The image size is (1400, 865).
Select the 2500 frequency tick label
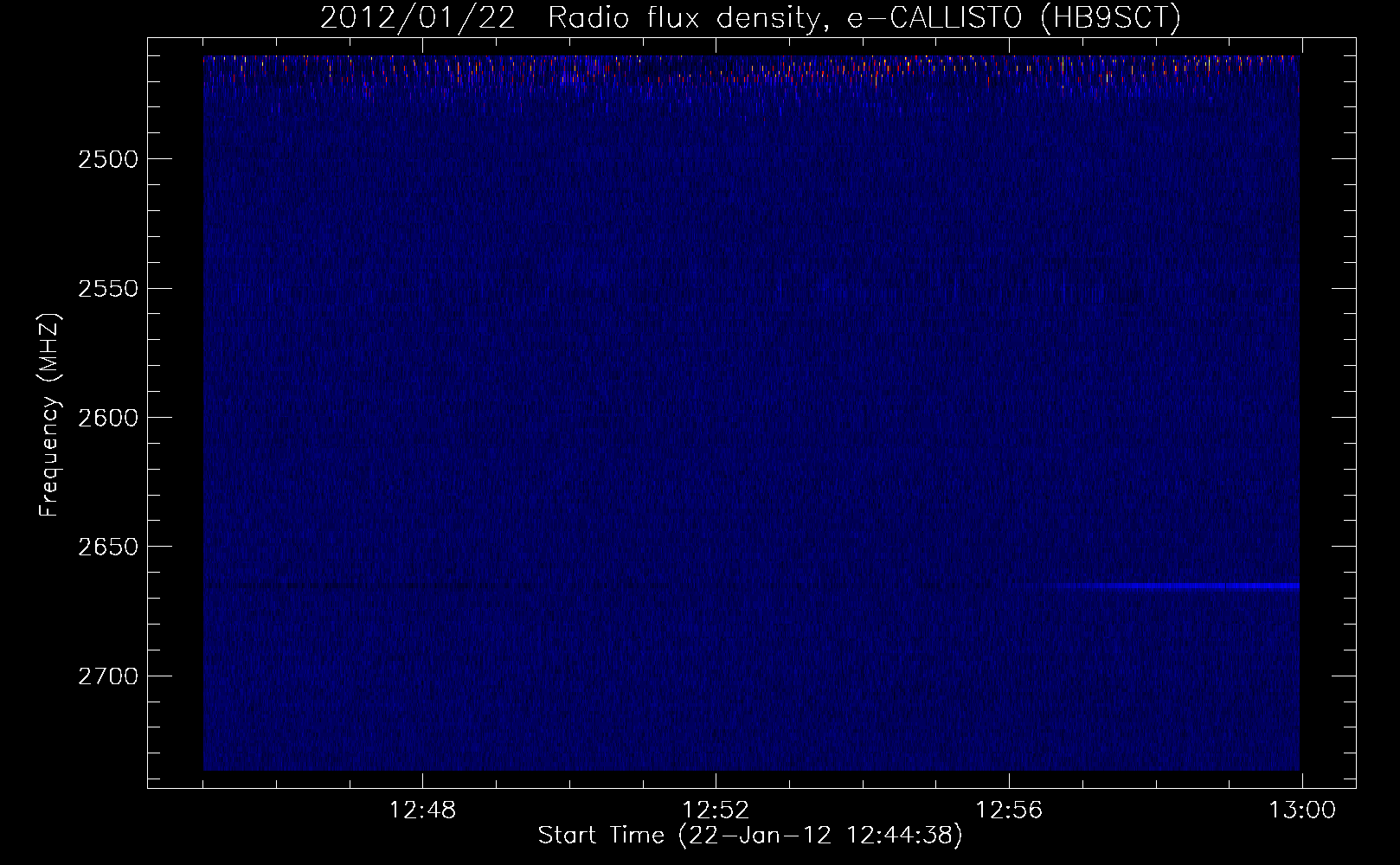pos(108,159)
